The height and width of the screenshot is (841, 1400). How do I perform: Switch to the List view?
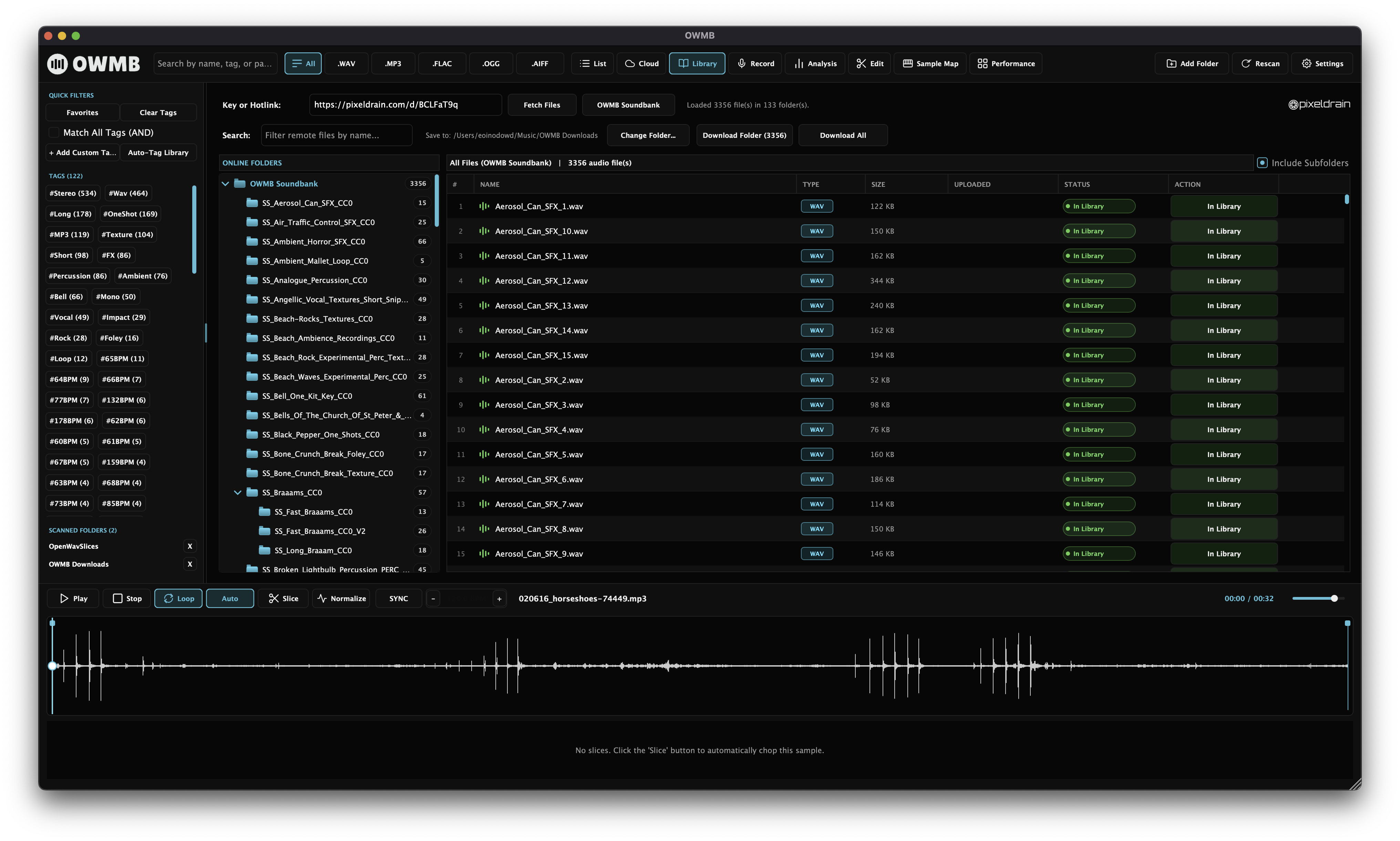(x=593, y=63)
